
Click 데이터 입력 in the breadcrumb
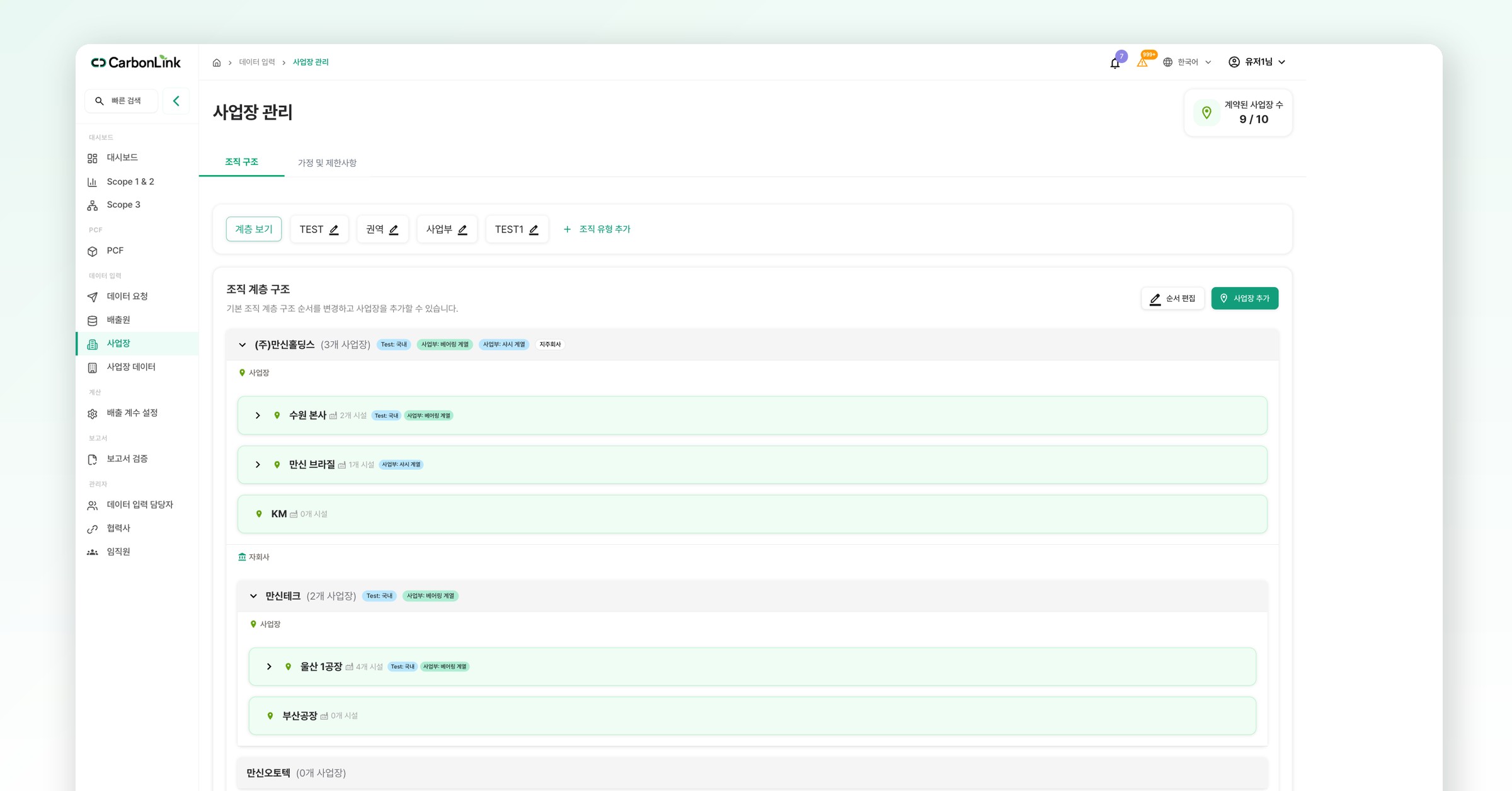pyautogui.click(x=257, y=62)
